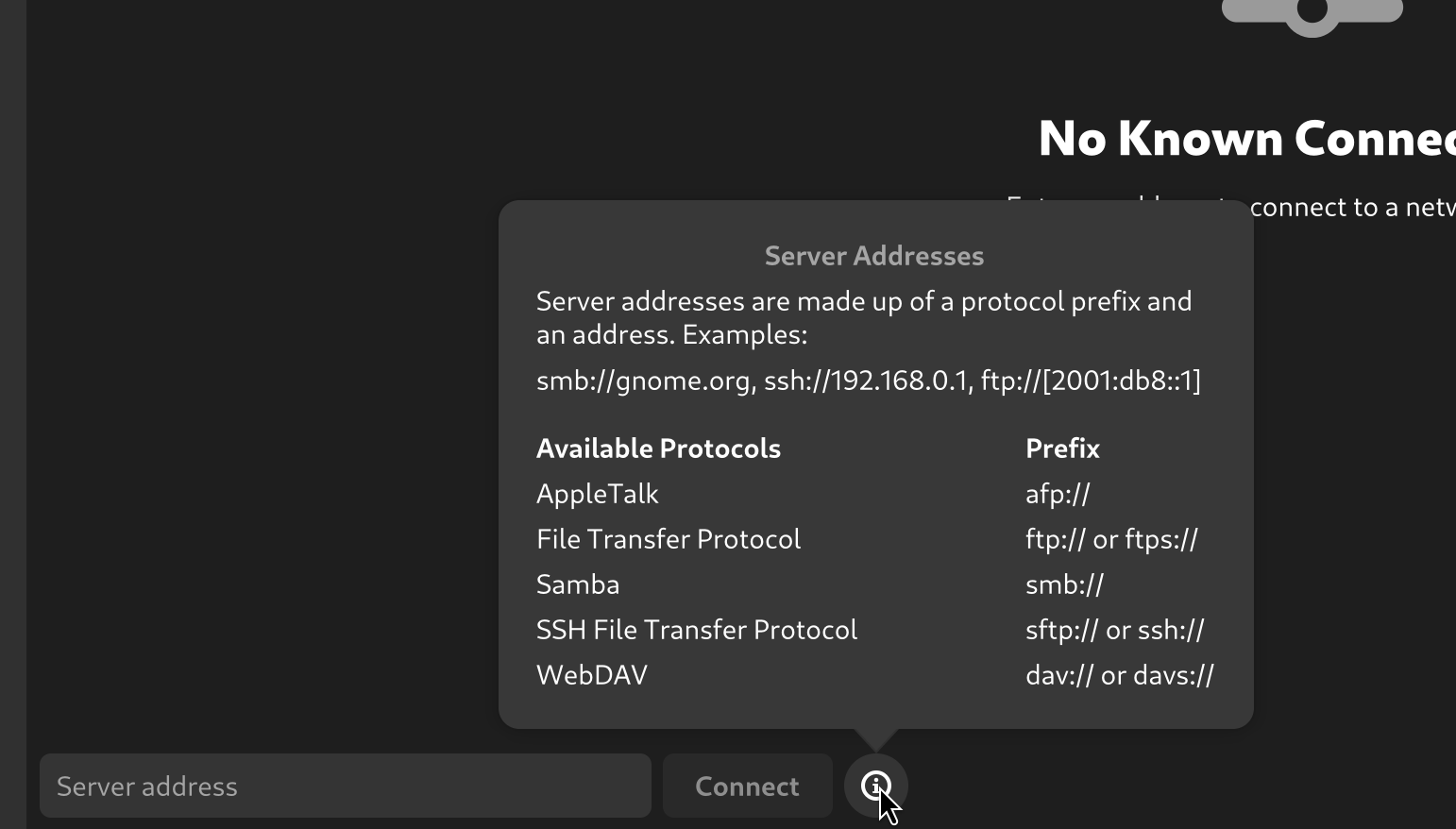Click the No Known Connections heading
This screenshot has height=829, width=1456.
[x=1246, y=138]
